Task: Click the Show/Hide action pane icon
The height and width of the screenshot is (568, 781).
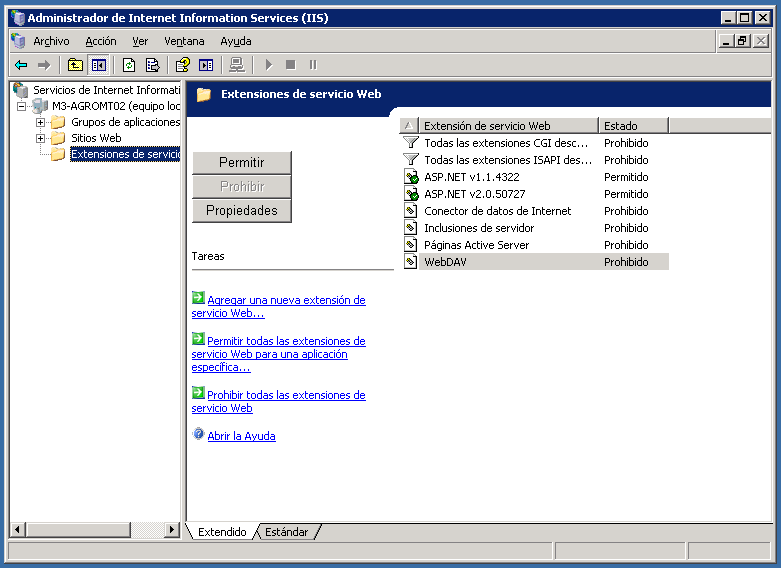Action: click(206, 65)
